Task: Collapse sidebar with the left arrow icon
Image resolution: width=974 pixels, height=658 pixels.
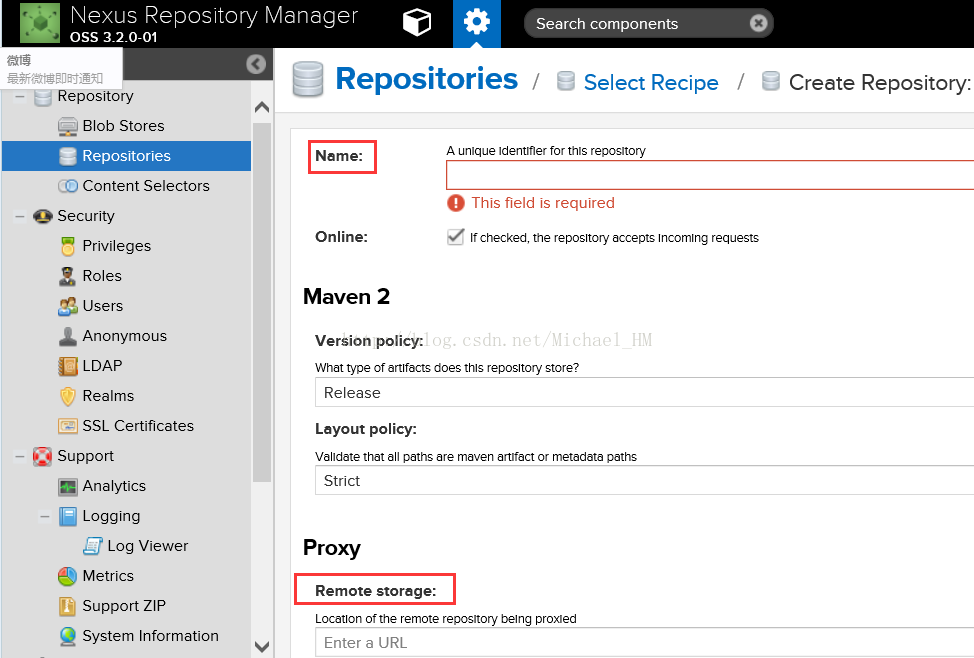Action: (x=256, y=64)
